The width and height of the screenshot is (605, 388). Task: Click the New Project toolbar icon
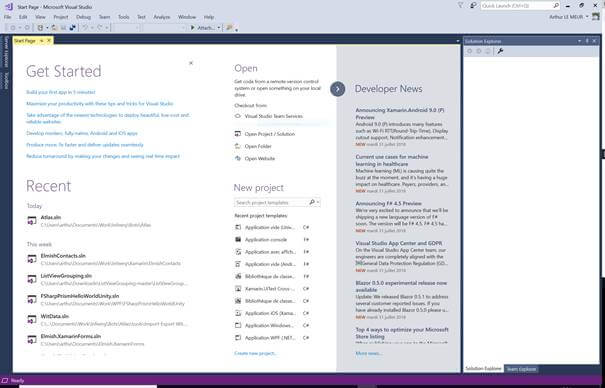pos(40,28)
